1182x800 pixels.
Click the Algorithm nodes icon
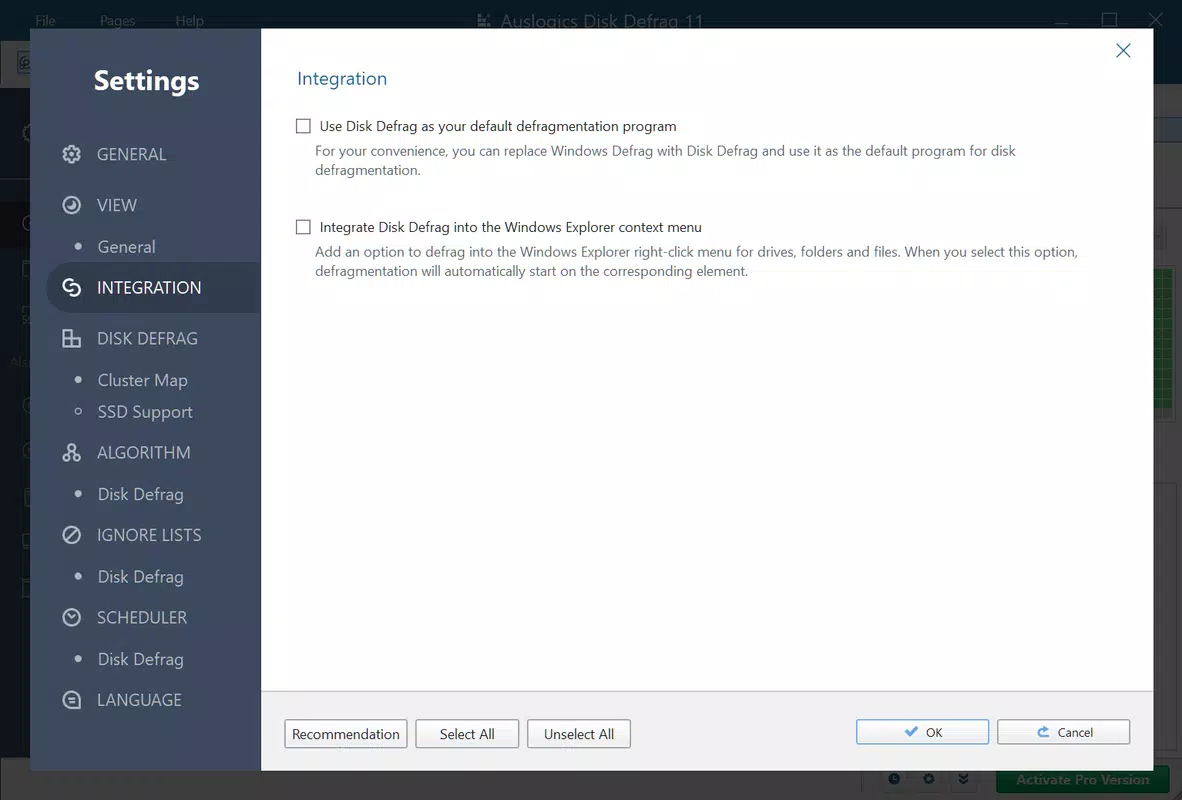point(72,452)
